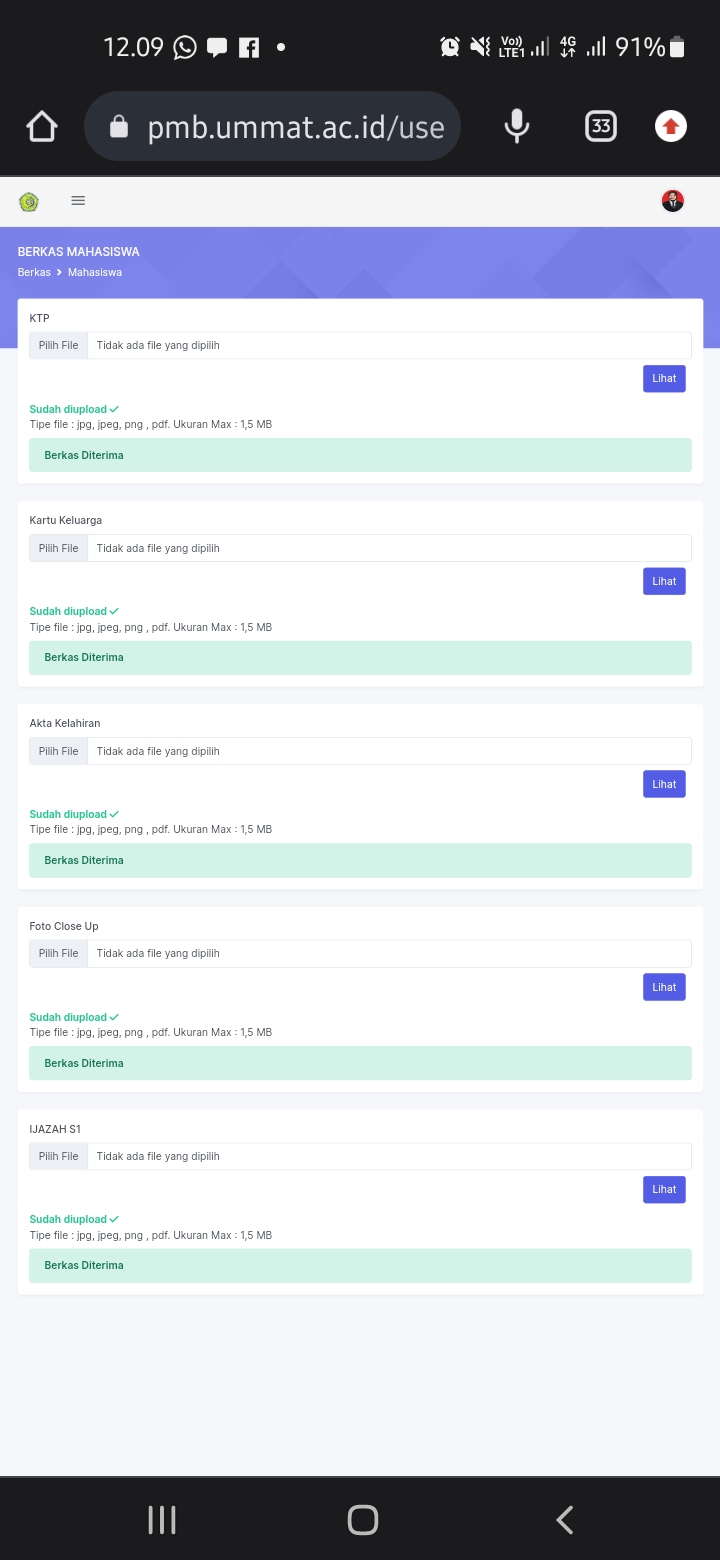Image resolution: width=720 pixels, height=1560 pixels.
Task: Choose a file for Kartu Keluarga
Action: pyautogui.click(x=58, y=548)
